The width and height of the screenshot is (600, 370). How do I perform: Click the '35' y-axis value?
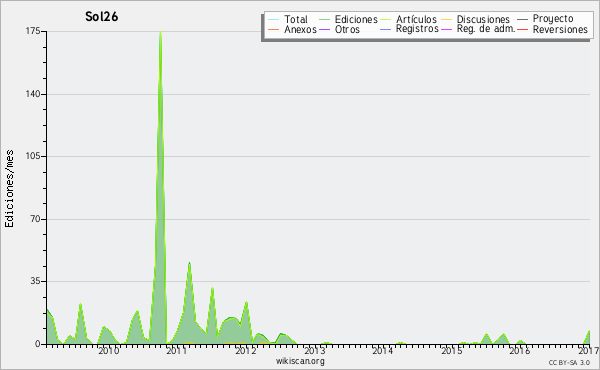coord(35,281)
